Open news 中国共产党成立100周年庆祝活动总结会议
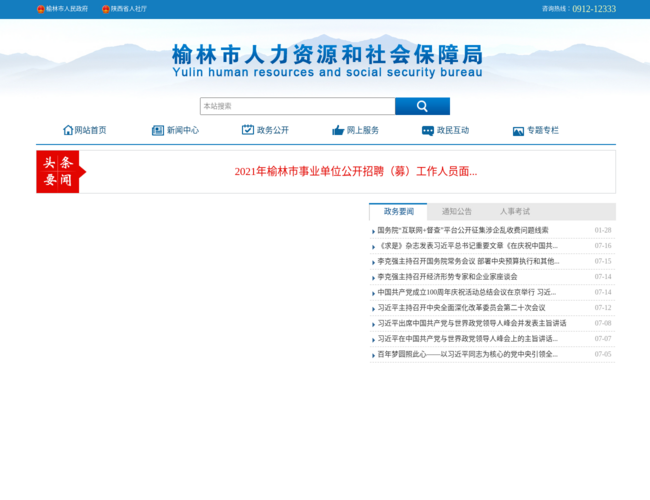This screenshot has height=500, width=650. point(466,292)
